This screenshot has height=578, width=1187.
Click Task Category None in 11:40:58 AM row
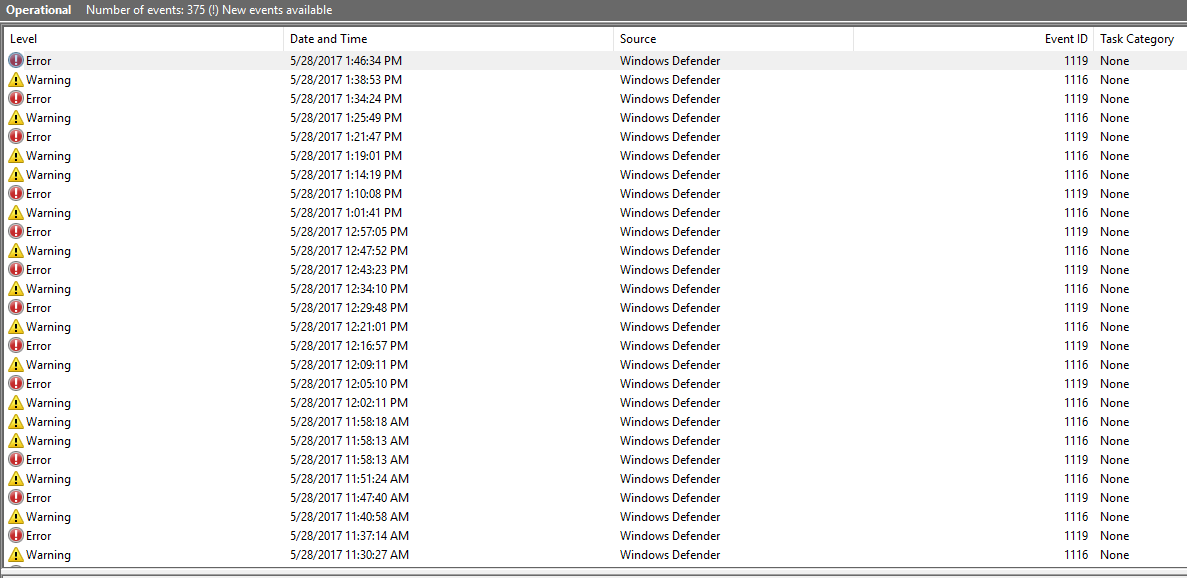[x=1114, y=516]
